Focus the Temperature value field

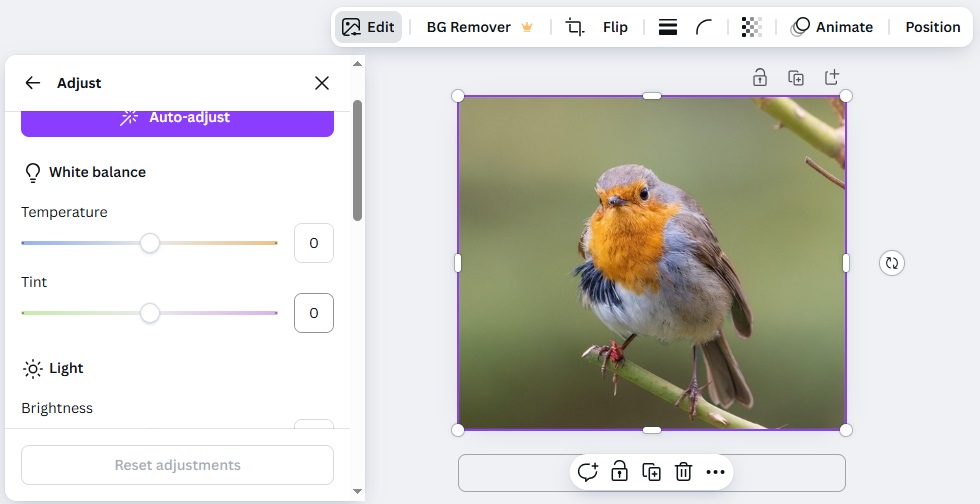click(x=314, y=243)
